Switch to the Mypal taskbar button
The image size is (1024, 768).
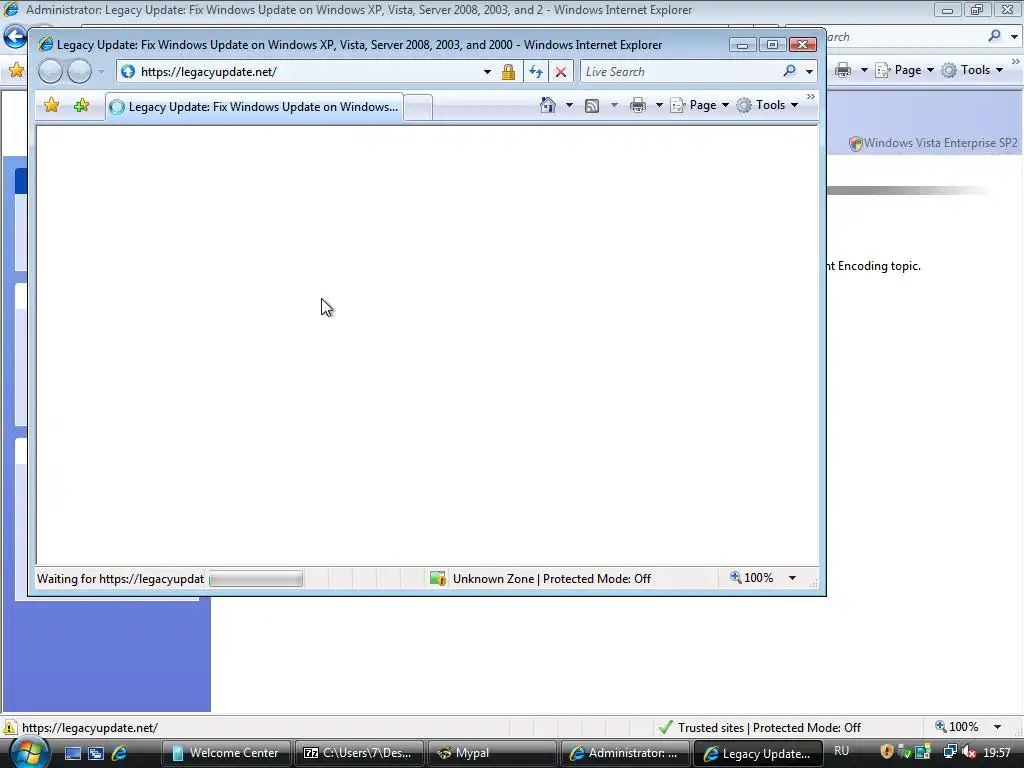click(492, 753)
